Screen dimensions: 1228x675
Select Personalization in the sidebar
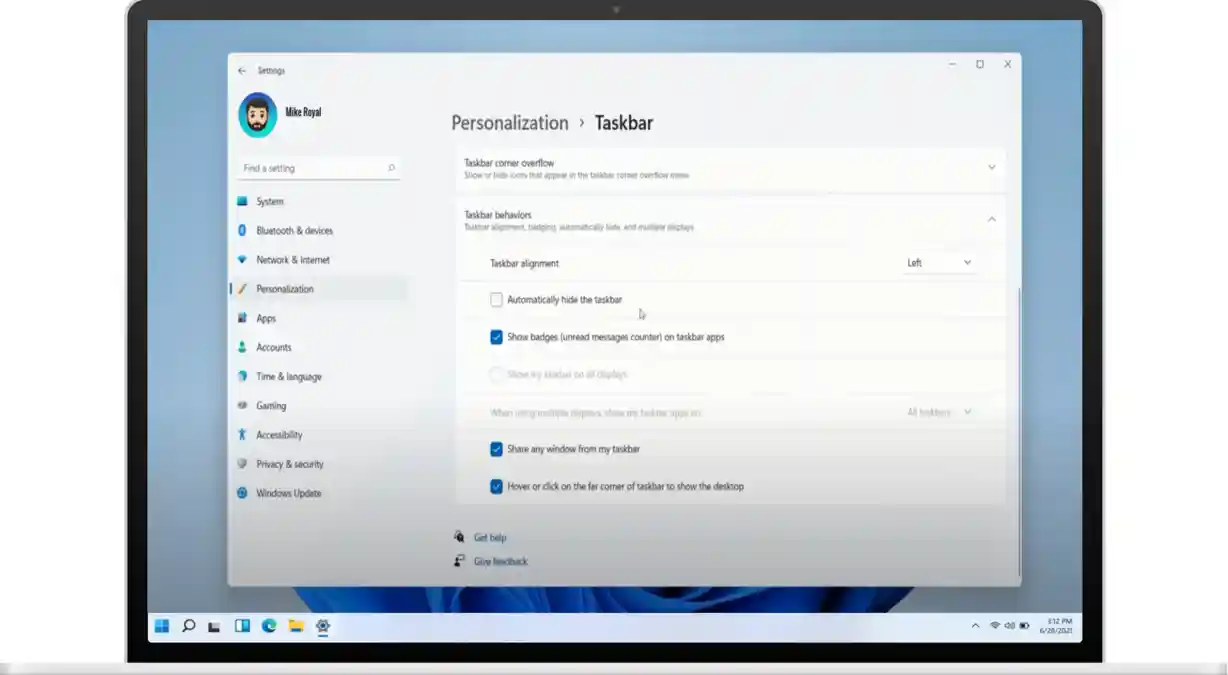coord(318,288)
